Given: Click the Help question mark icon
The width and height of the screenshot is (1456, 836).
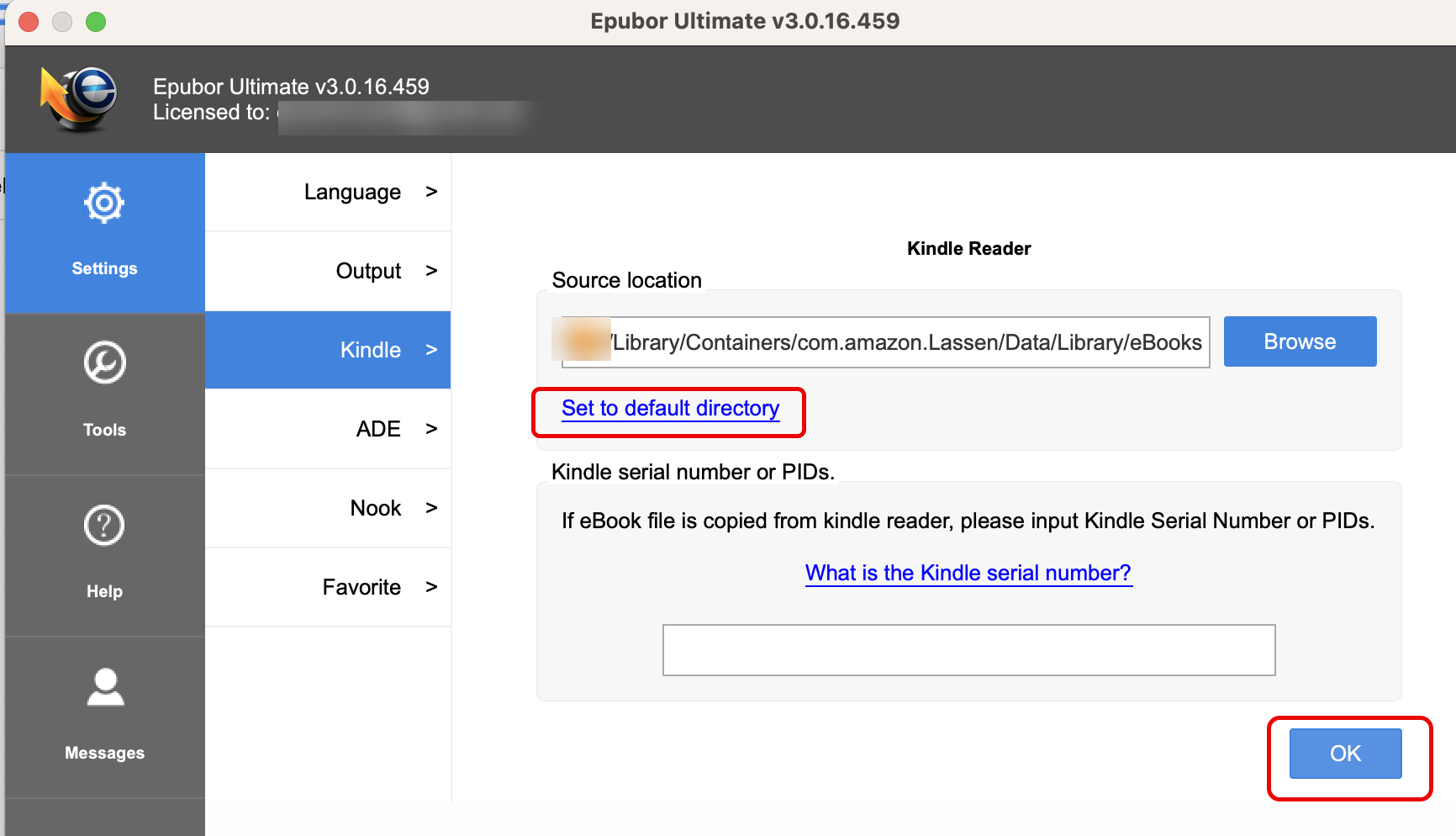Looking at the screenshot, I should 104,526.
